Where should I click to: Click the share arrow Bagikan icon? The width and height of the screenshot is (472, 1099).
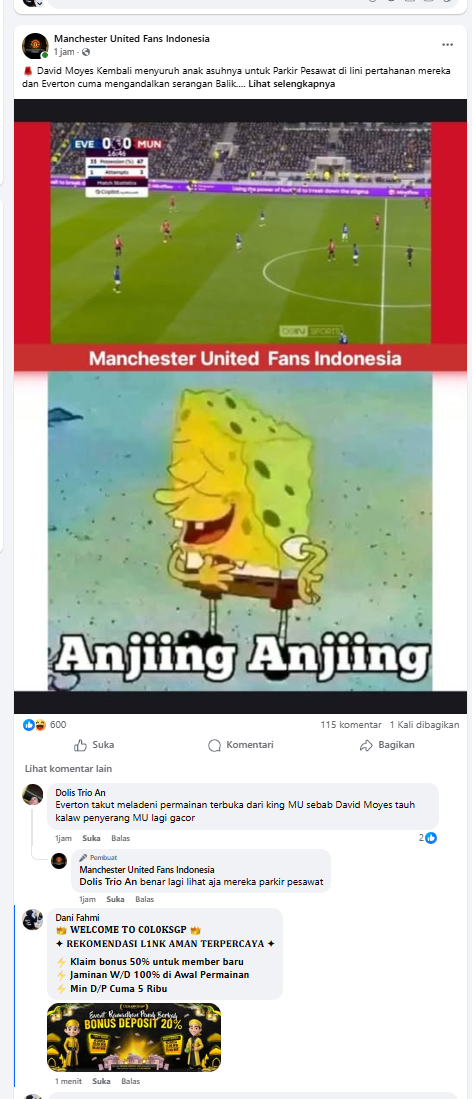tap(365, 745)
